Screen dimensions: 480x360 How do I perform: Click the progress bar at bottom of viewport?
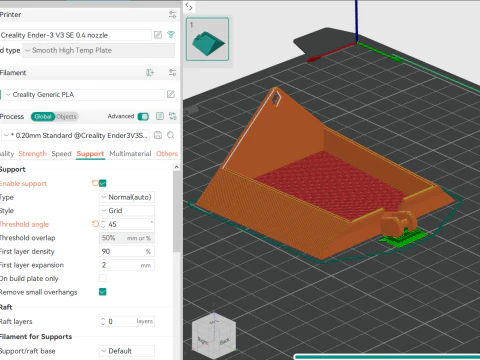387,357
